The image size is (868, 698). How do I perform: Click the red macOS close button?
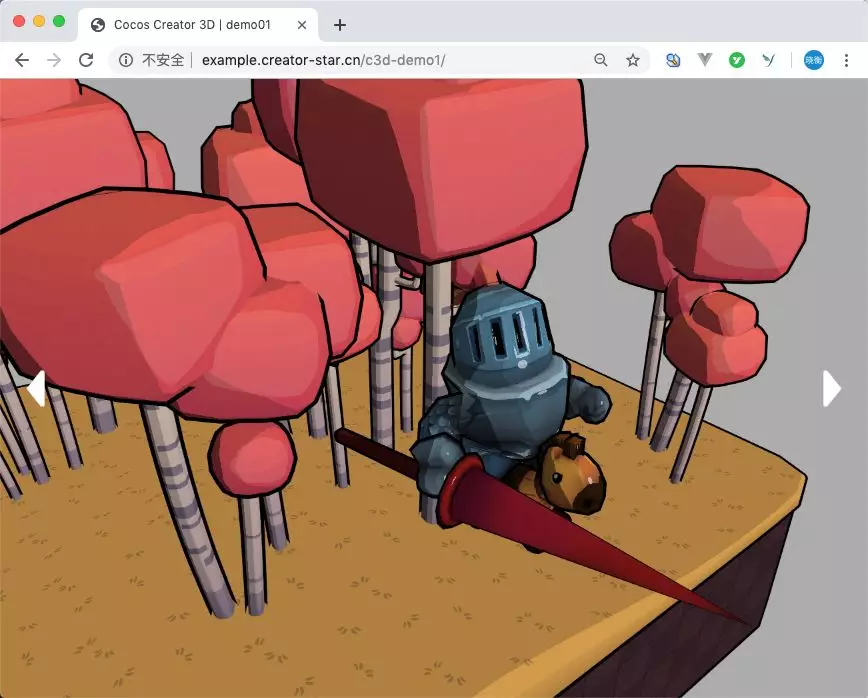pos(19,21)
